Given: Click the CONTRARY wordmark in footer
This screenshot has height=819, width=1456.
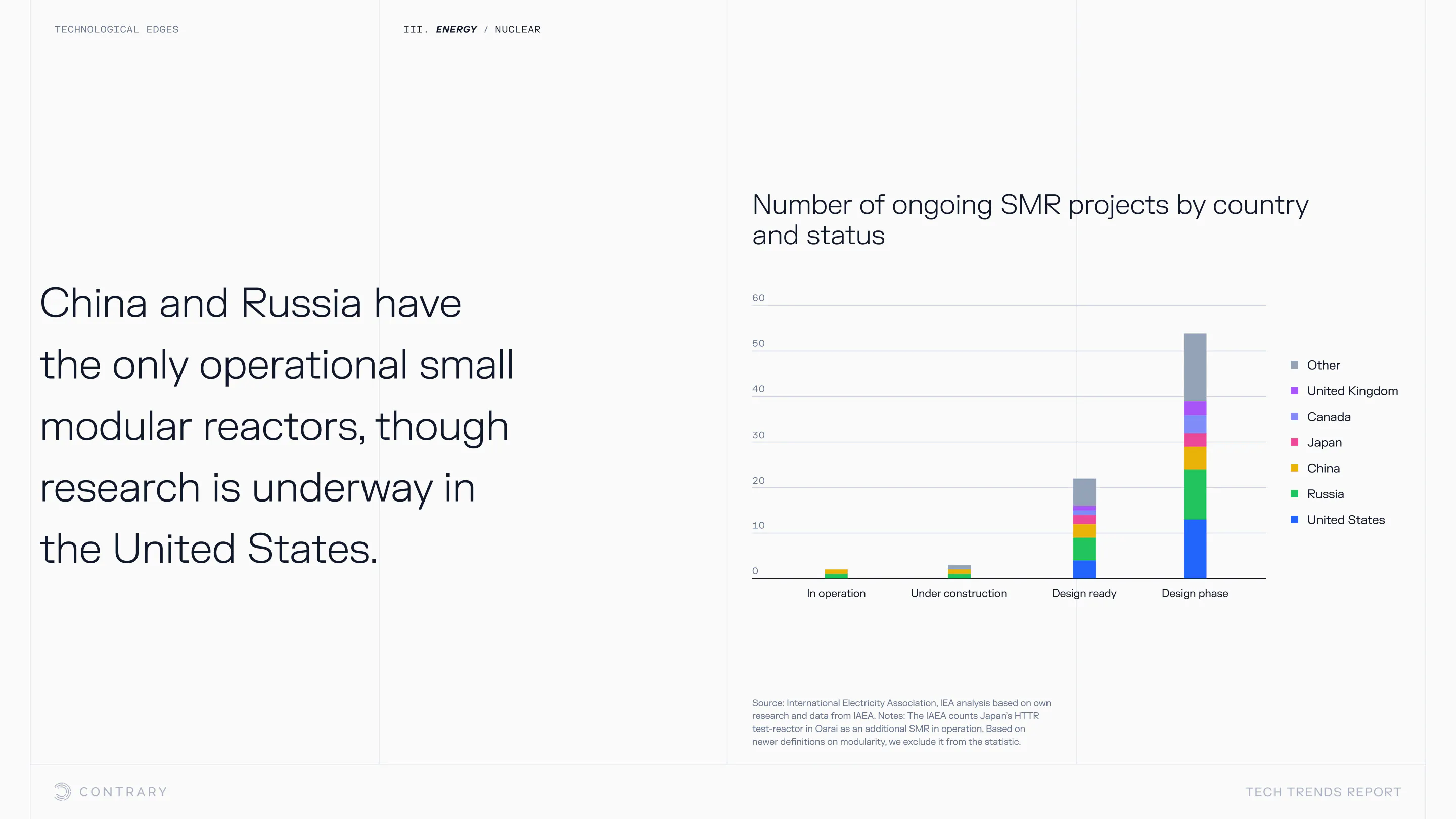Looking at the screenshot, I should 123,792.
